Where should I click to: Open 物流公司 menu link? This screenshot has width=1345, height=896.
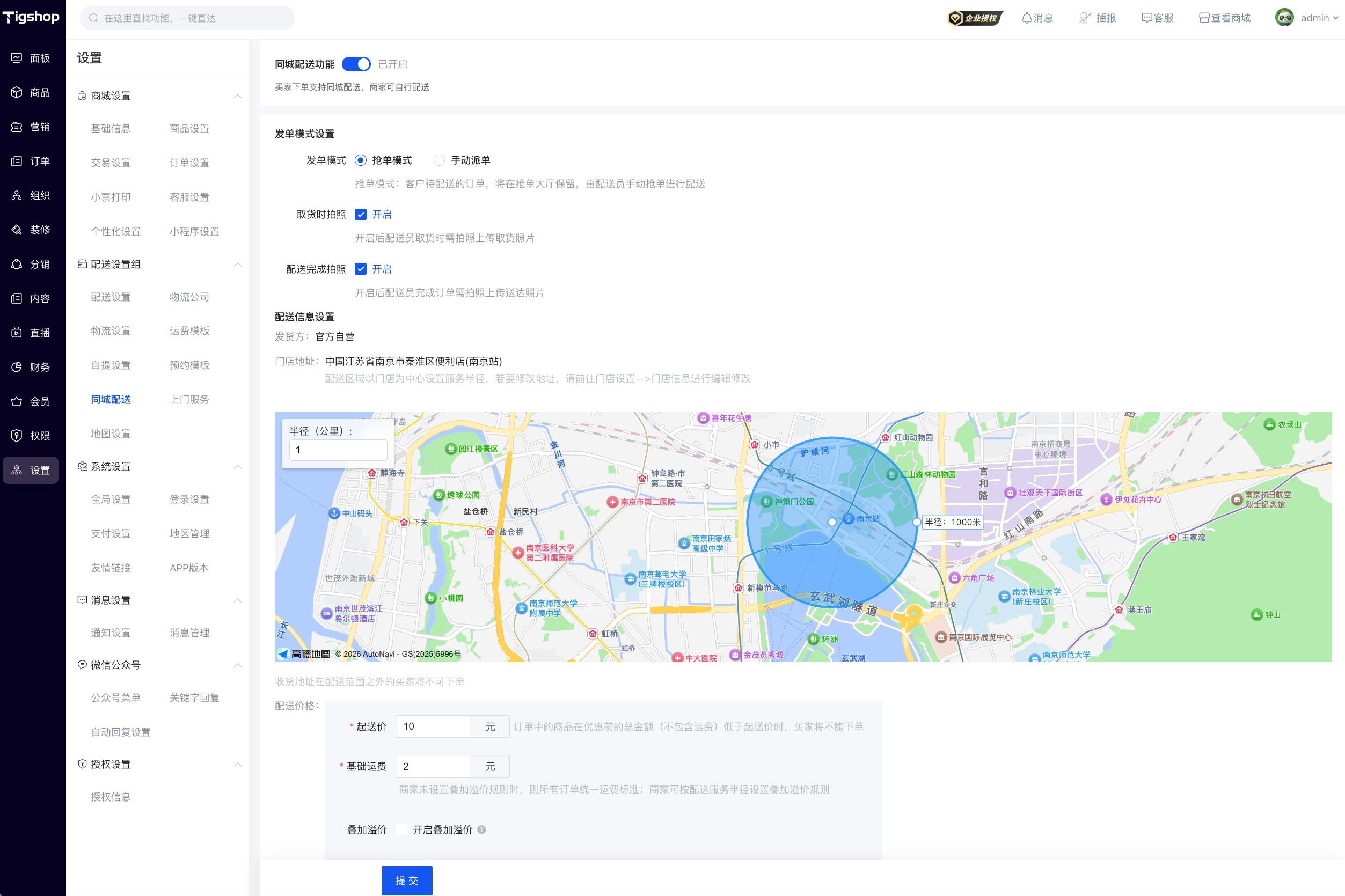(x=189, y=297)
